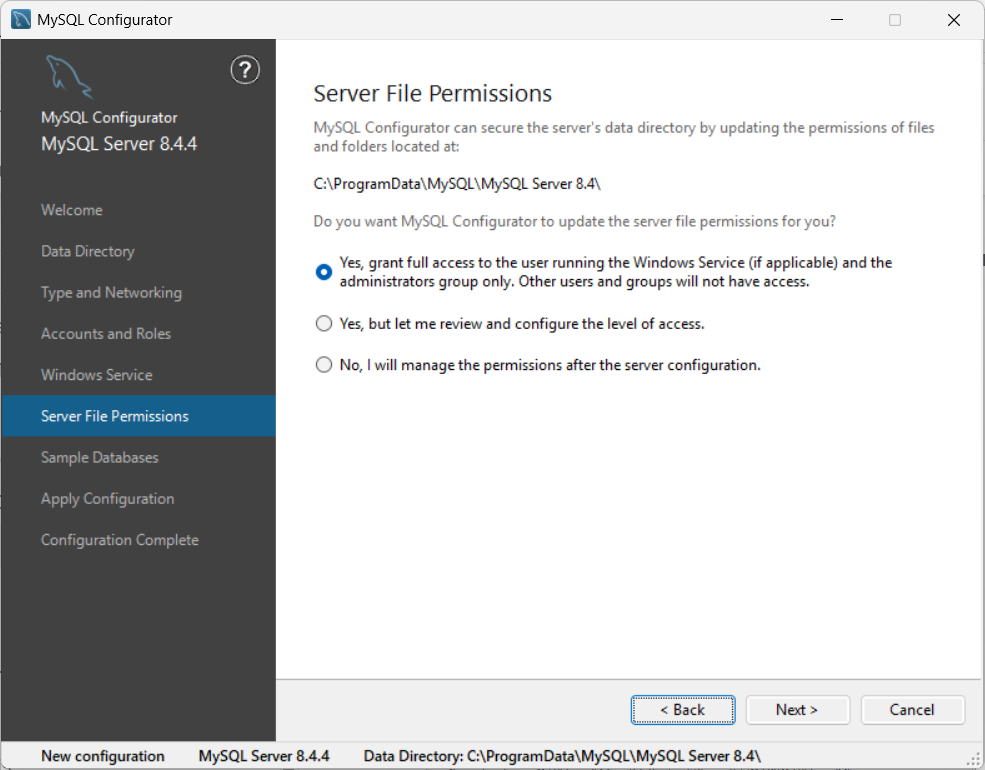Image resolution: width=985 pixels, height=770 pixels.
Task: Open the Accounts and Roles step
Action: [x=104, y=333]
